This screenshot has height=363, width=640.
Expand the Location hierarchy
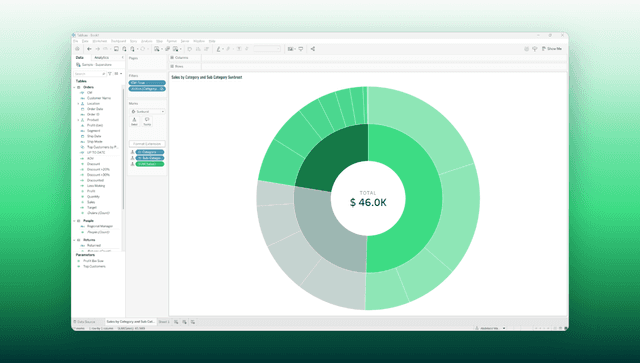pyautogui.click(x=78, y=104)
